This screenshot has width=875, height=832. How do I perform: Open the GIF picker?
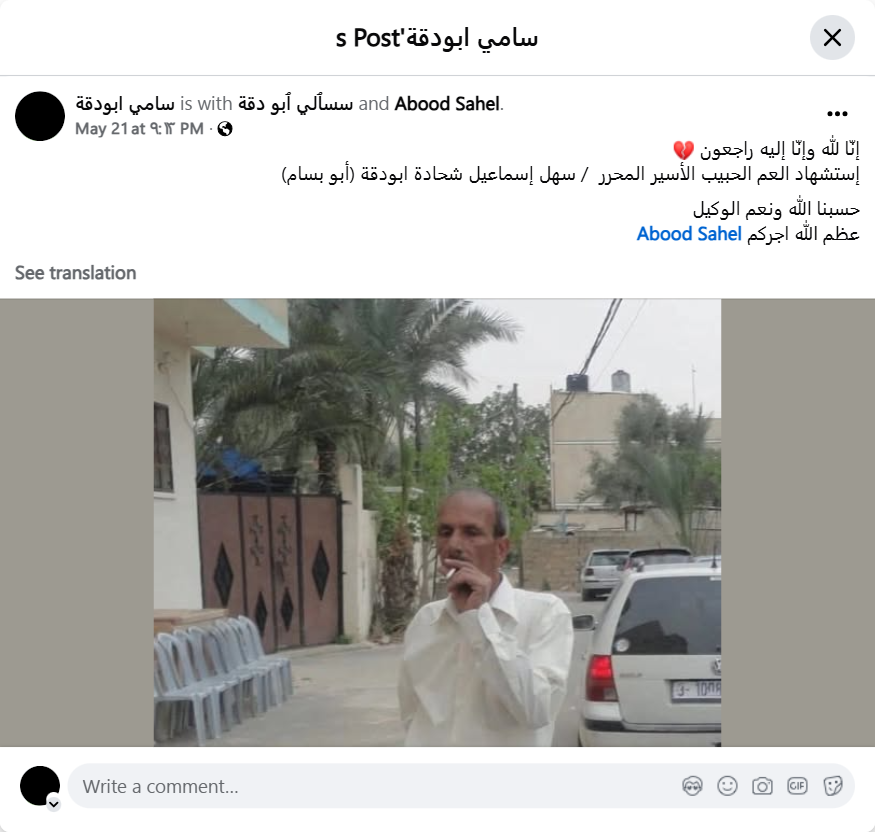tap(797, 786)
